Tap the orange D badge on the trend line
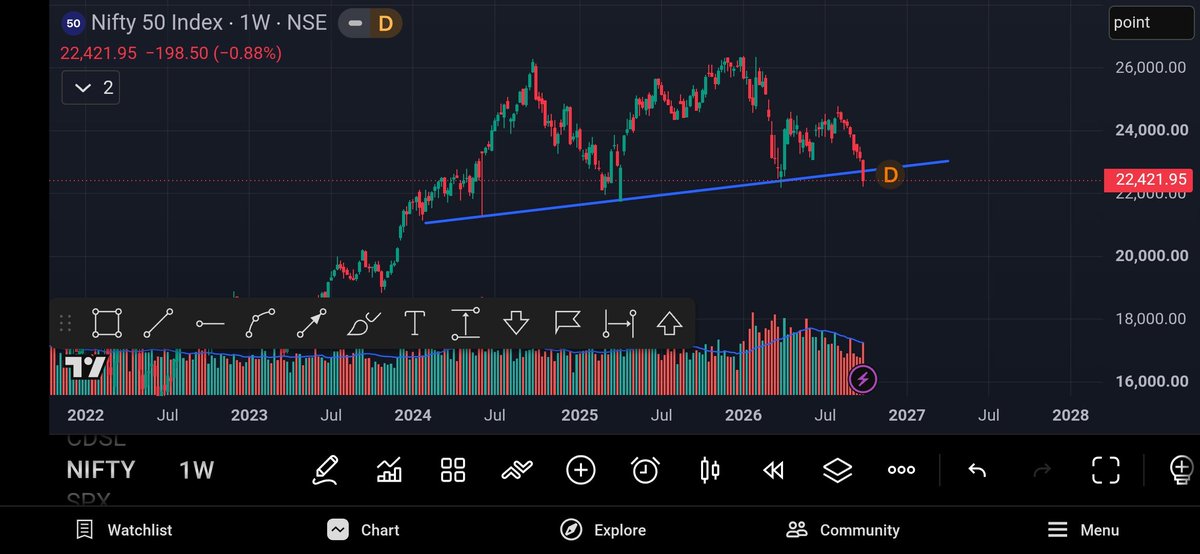 [x=891, y=175]
